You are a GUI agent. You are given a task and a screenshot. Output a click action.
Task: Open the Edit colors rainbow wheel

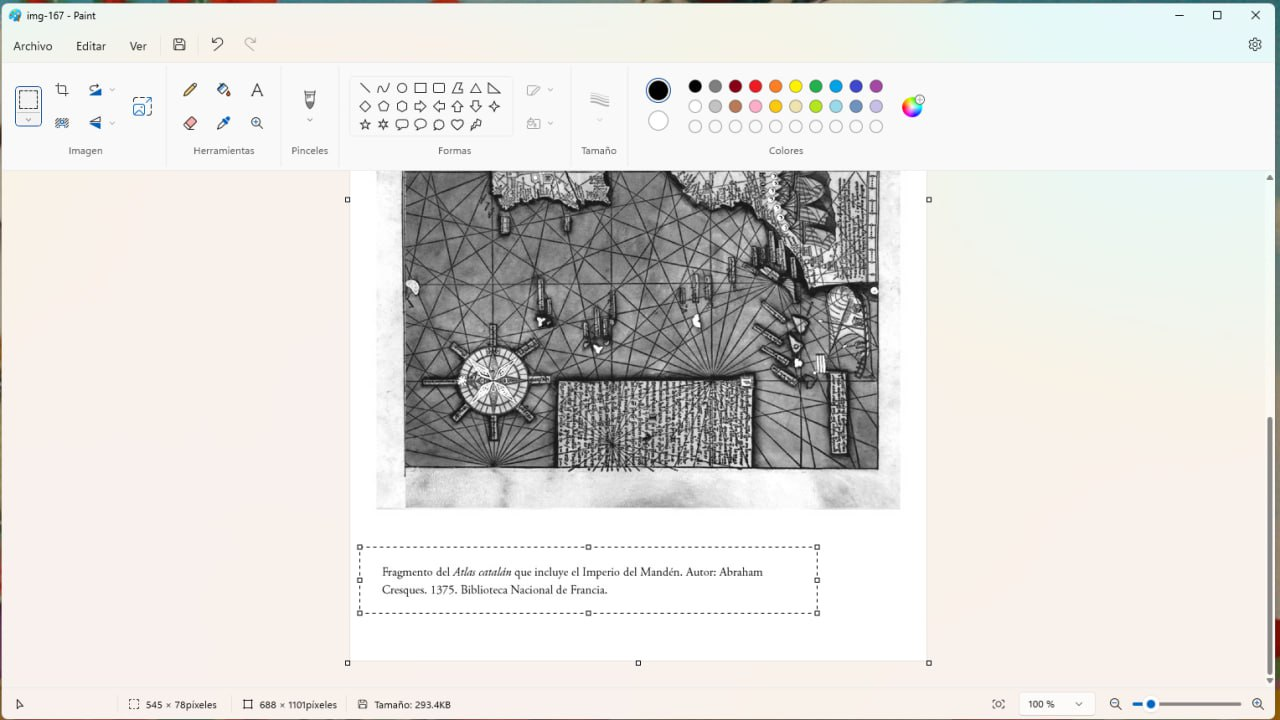tap(912, 106)
